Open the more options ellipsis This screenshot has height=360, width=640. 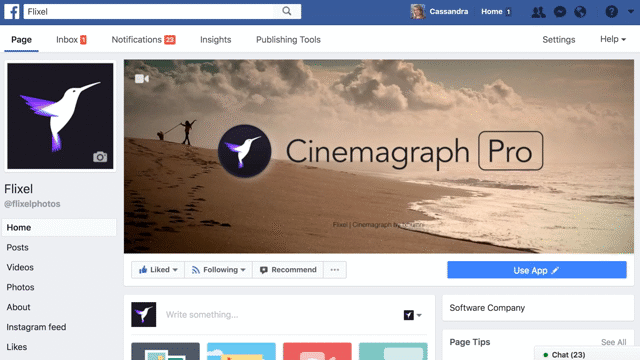tap(335, 270)
